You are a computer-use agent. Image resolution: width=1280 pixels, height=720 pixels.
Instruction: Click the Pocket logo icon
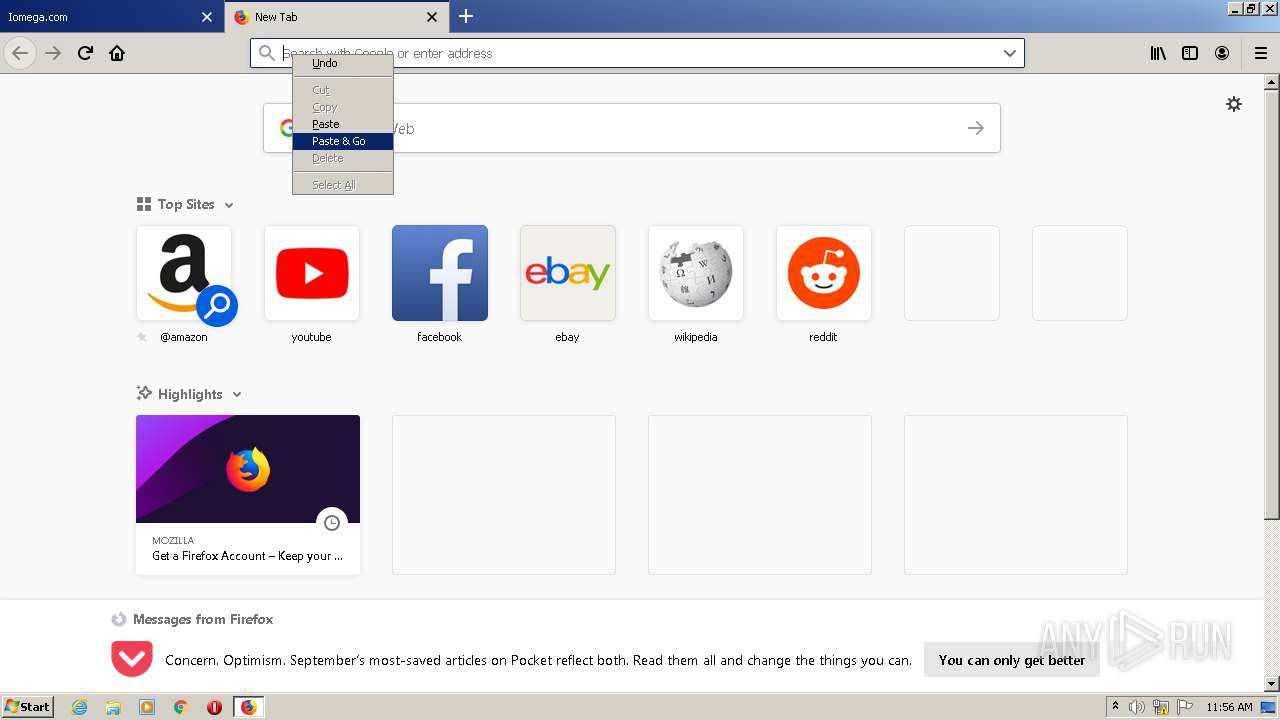pos(132,659)
